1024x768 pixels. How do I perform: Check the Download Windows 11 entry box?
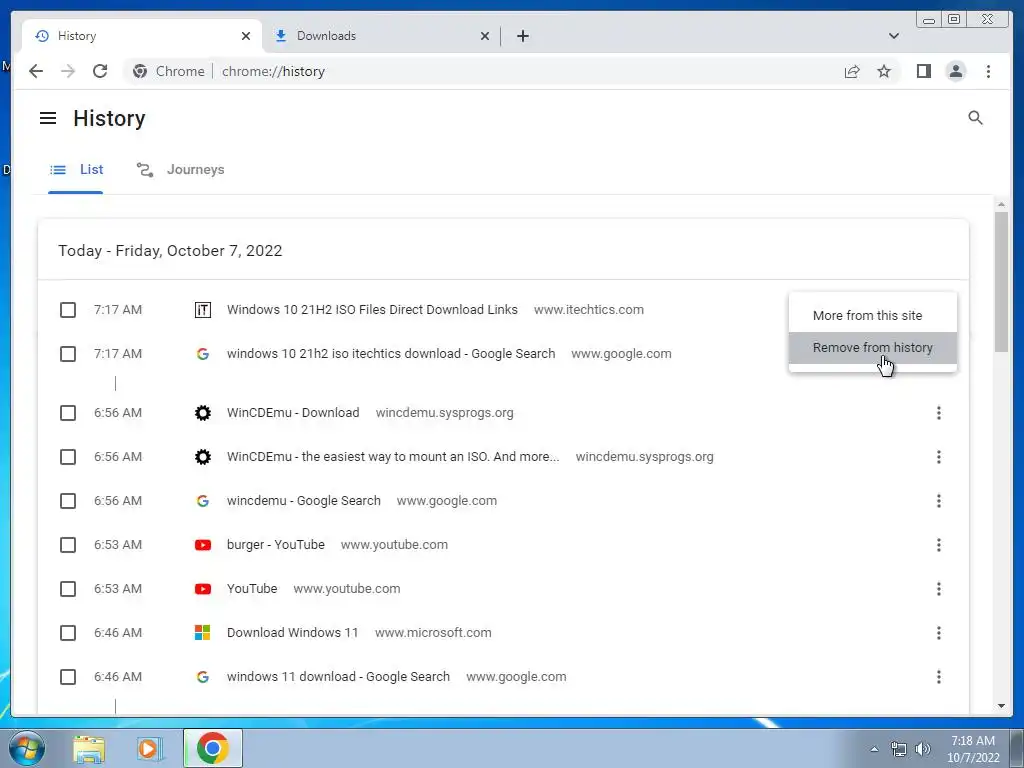tap(68, 633)
